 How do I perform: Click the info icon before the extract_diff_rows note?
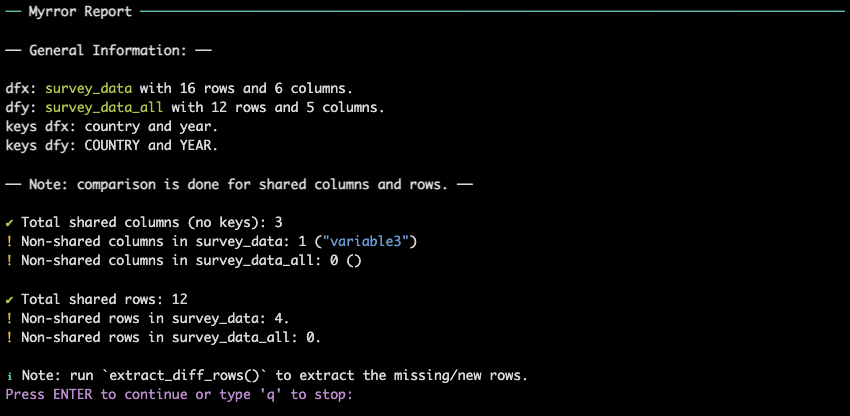coord(9,376)
